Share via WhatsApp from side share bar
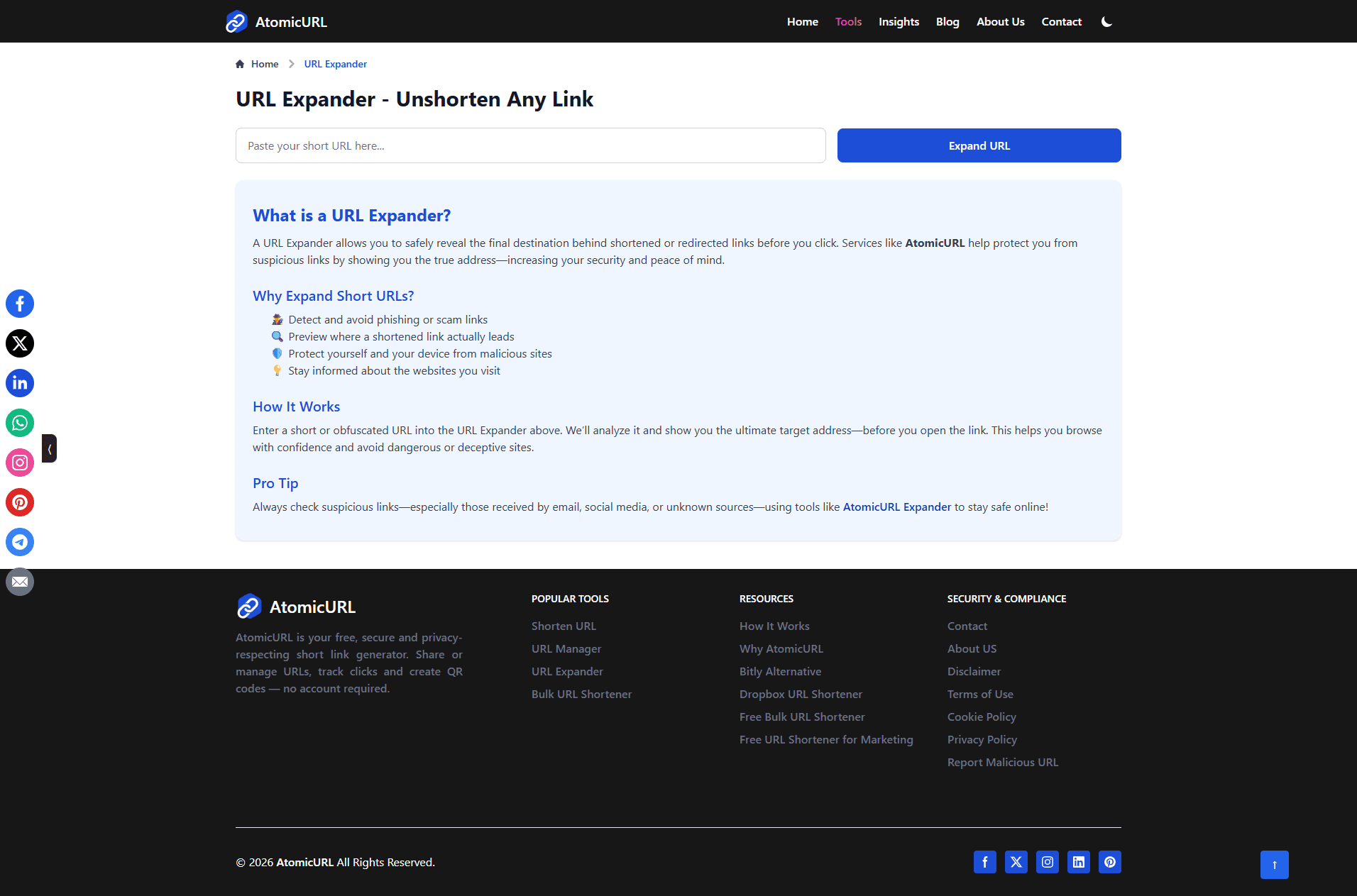 [x=20, y=423]
